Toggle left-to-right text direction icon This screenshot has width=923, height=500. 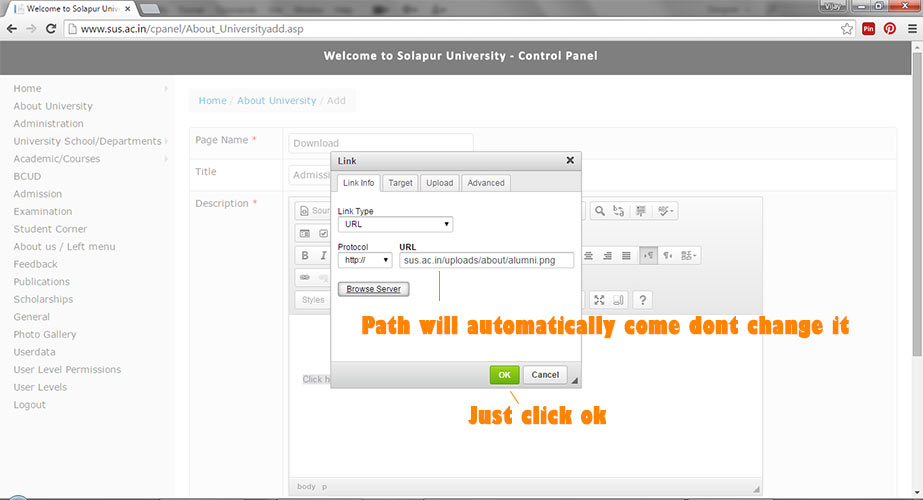coord(648,256)
